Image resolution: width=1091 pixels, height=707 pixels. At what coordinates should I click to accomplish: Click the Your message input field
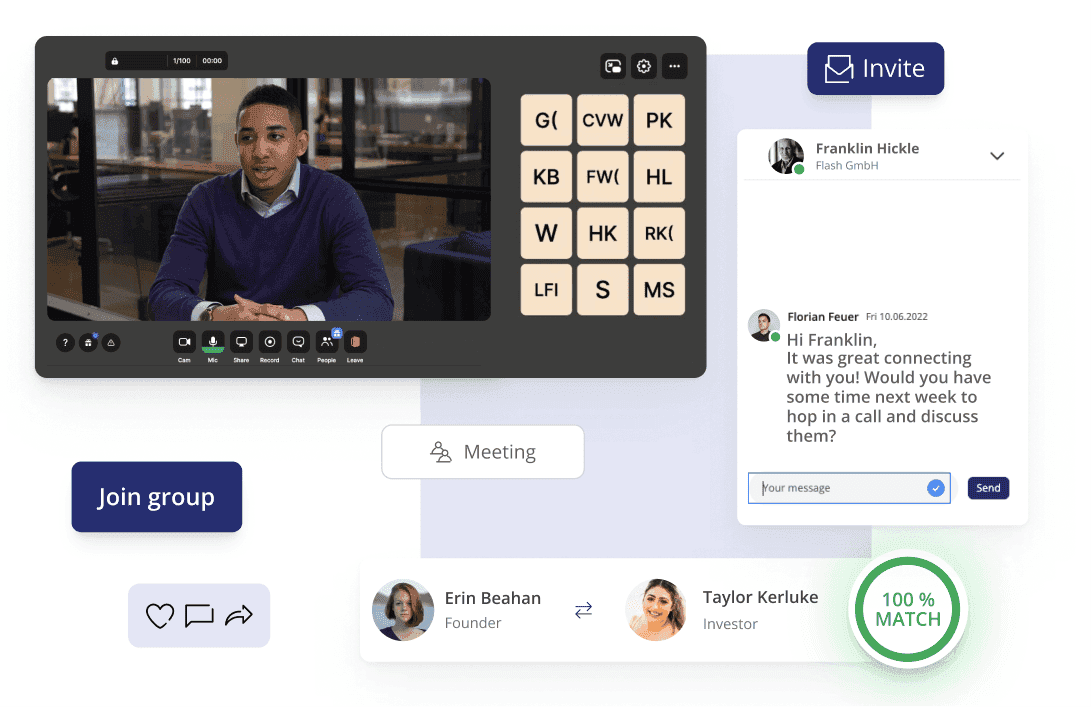coord(838,488)
